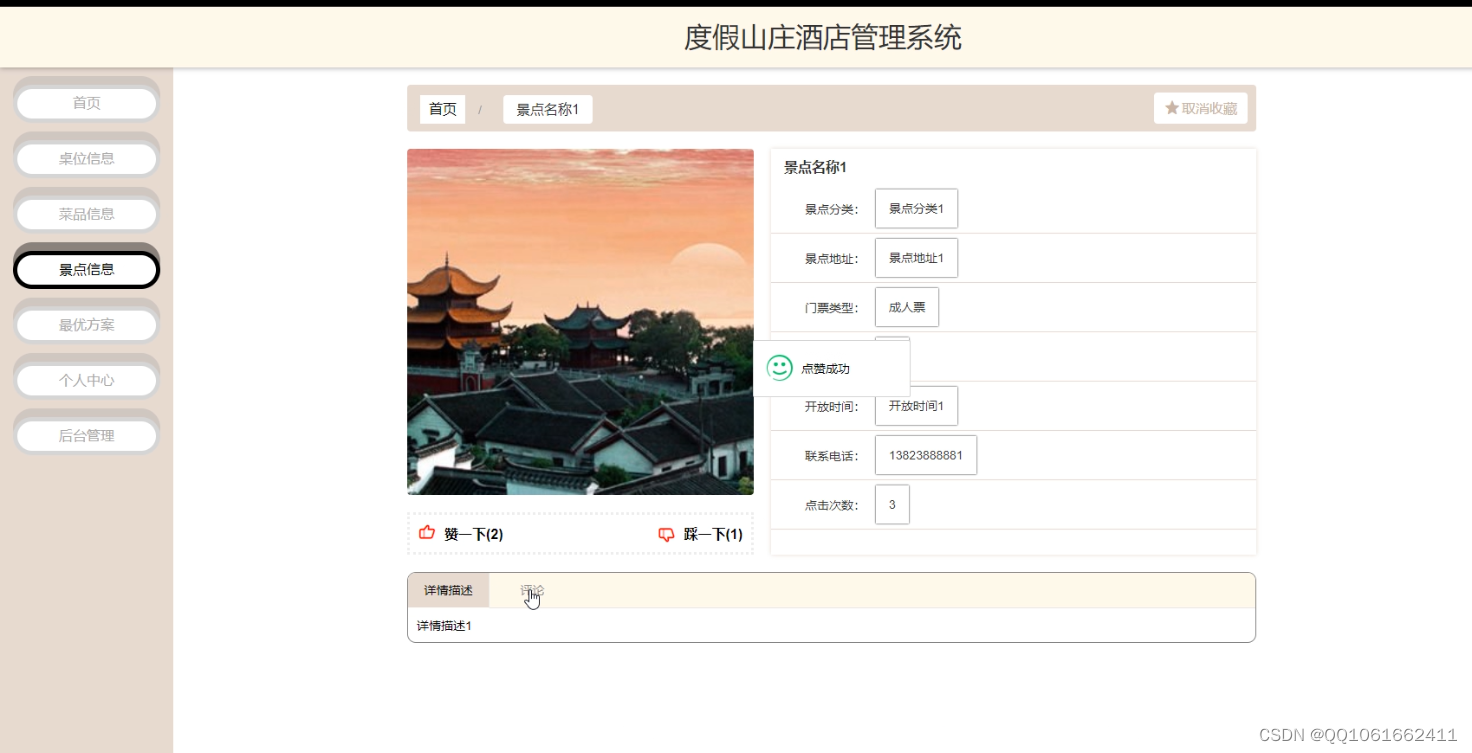Click the smiley icon in 点赞成功 toast

tap(780, 368)
